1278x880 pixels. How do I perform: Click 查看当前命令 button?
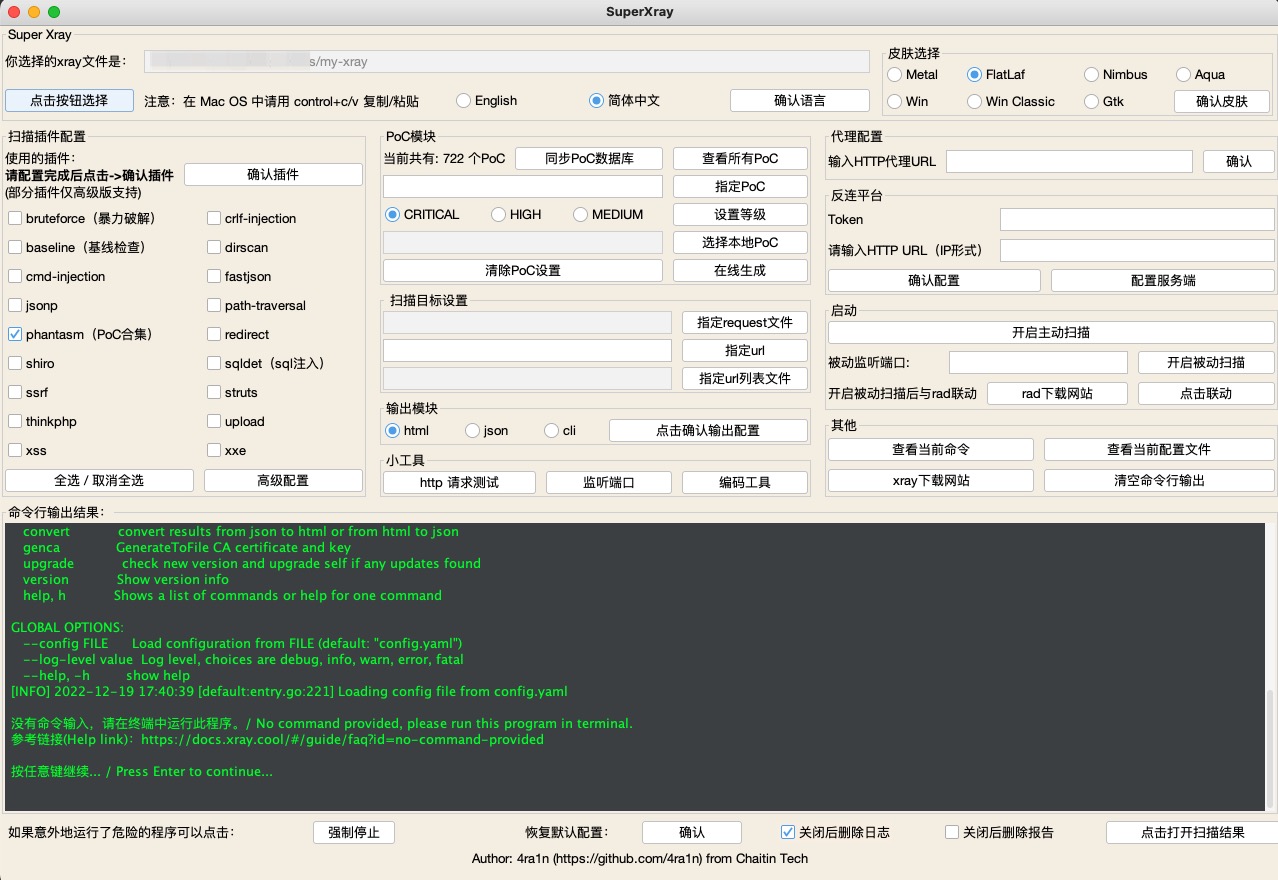931,449
